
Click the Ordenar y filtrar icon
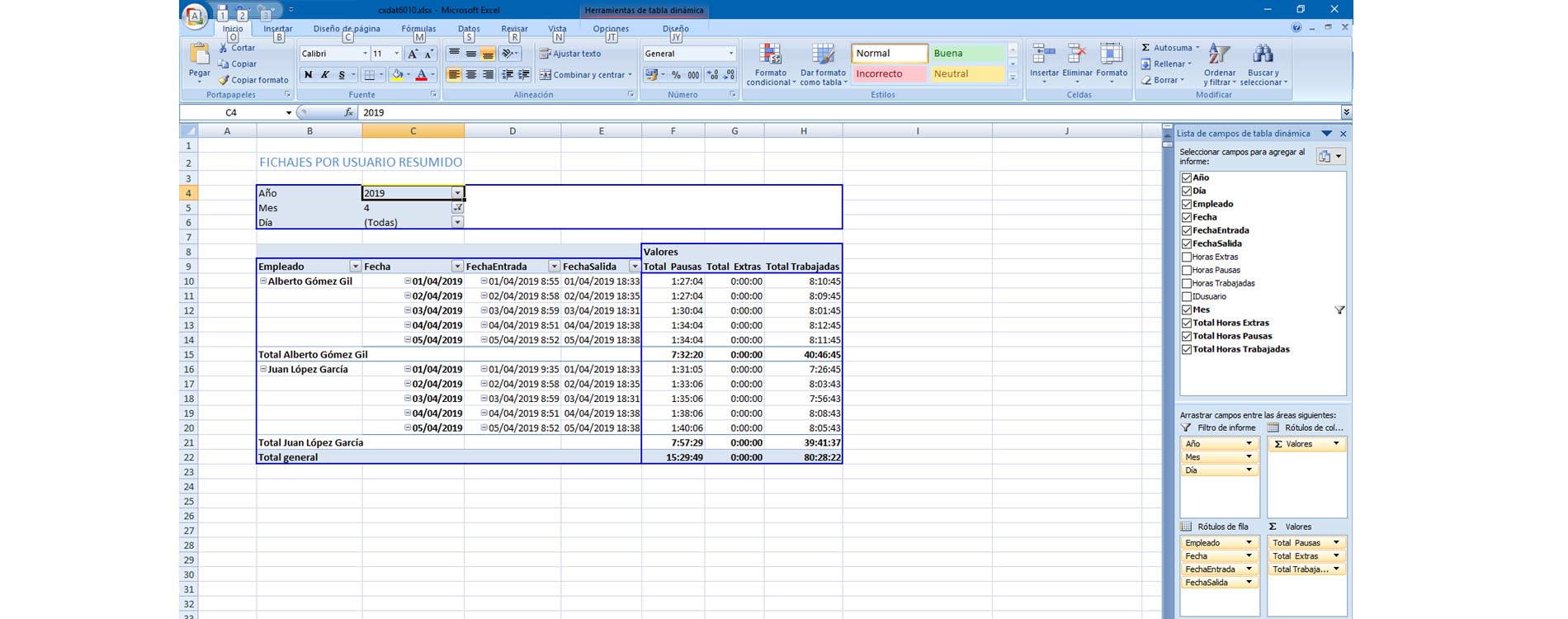(x=1219, y=54)
